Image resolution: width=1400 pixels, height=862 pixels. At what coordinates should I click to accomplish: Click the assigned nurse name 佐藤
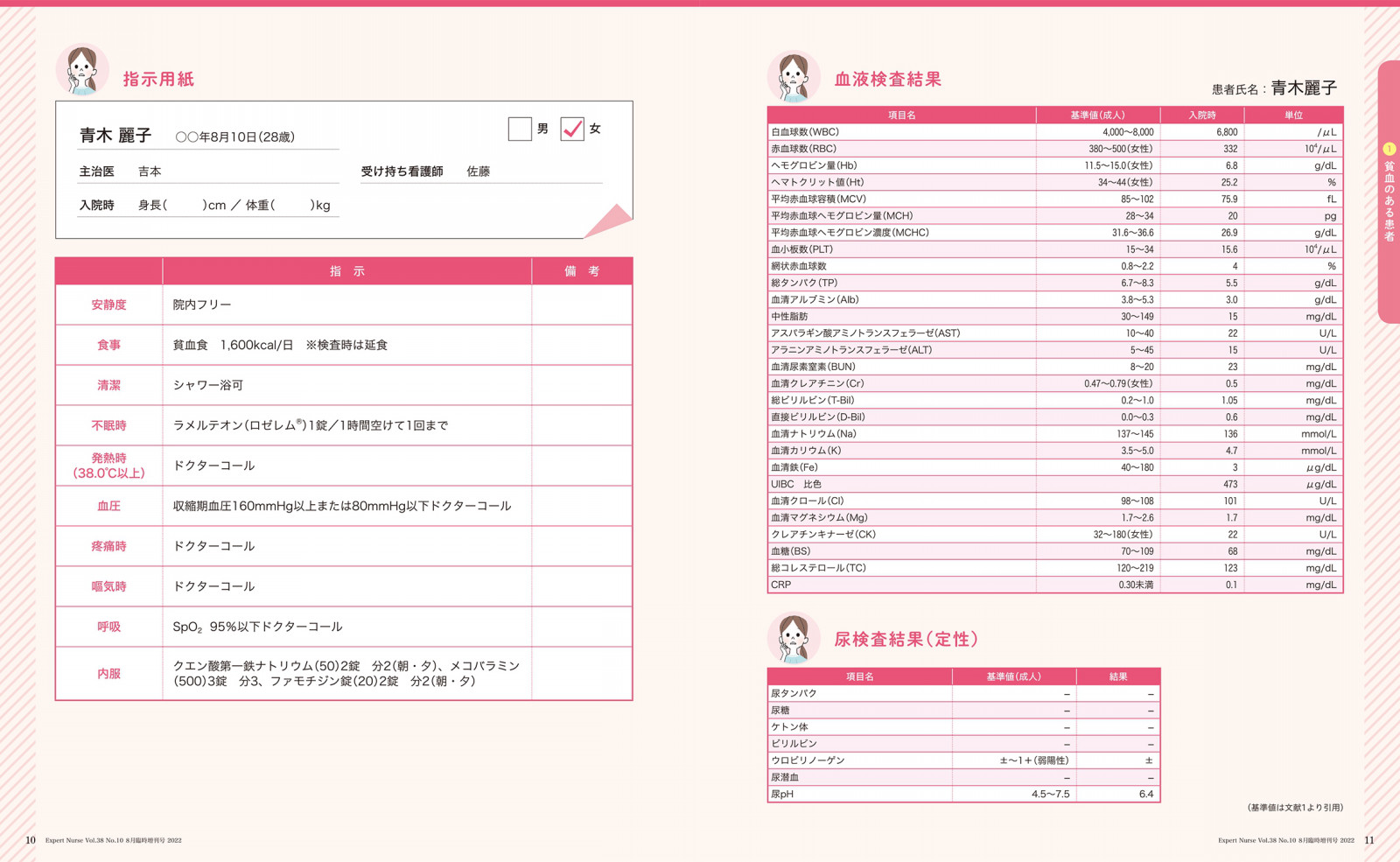click(479, 172)
